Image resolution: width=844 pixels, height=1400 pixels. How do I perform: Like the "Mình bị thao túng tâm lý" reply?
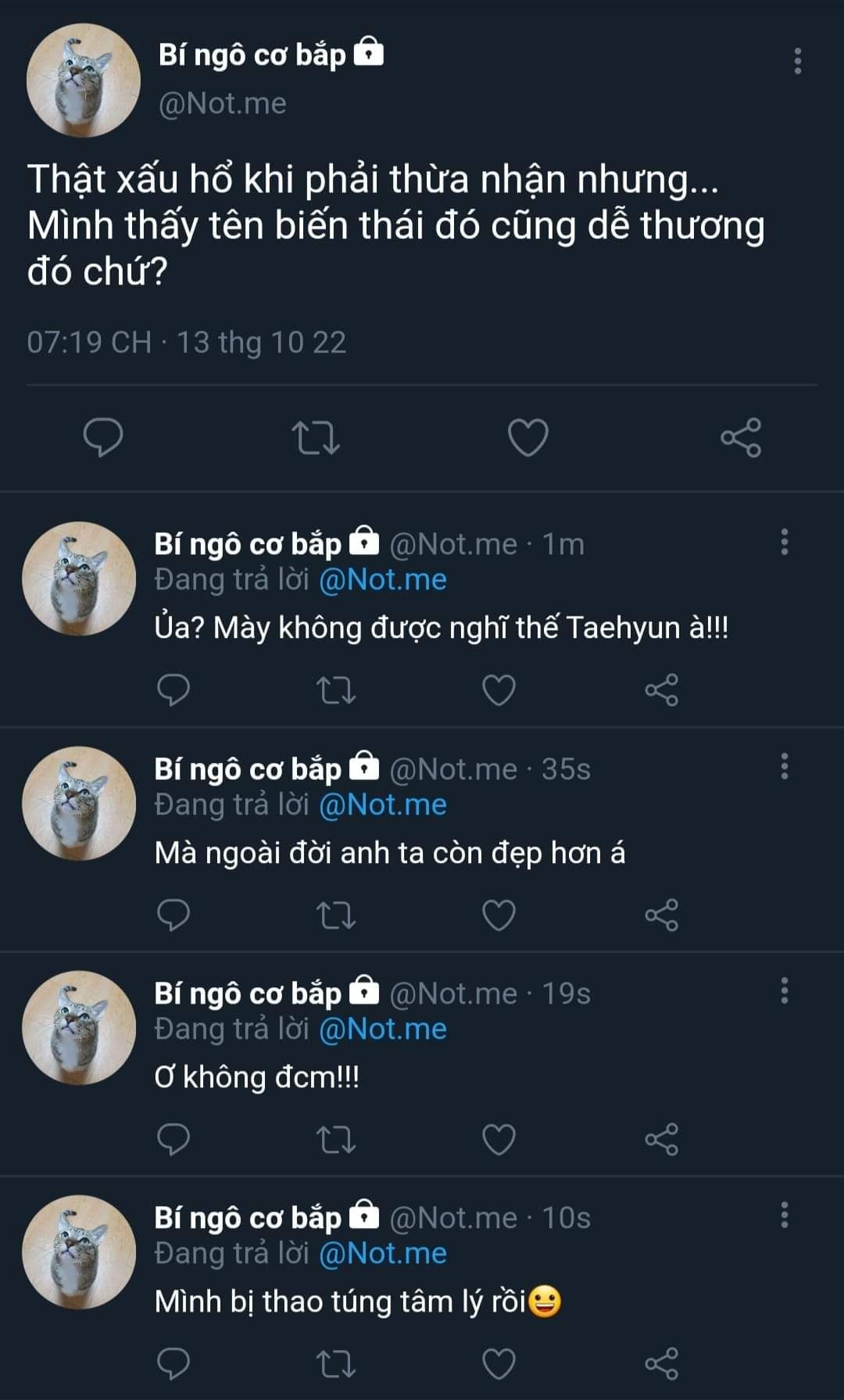click(x=499, y=1363)
